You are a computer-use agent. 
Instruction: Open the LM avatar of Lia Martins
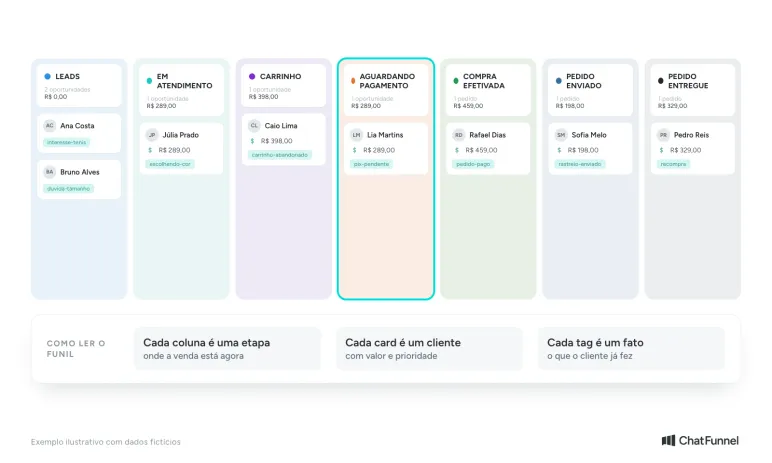click(x=356, y=135)
